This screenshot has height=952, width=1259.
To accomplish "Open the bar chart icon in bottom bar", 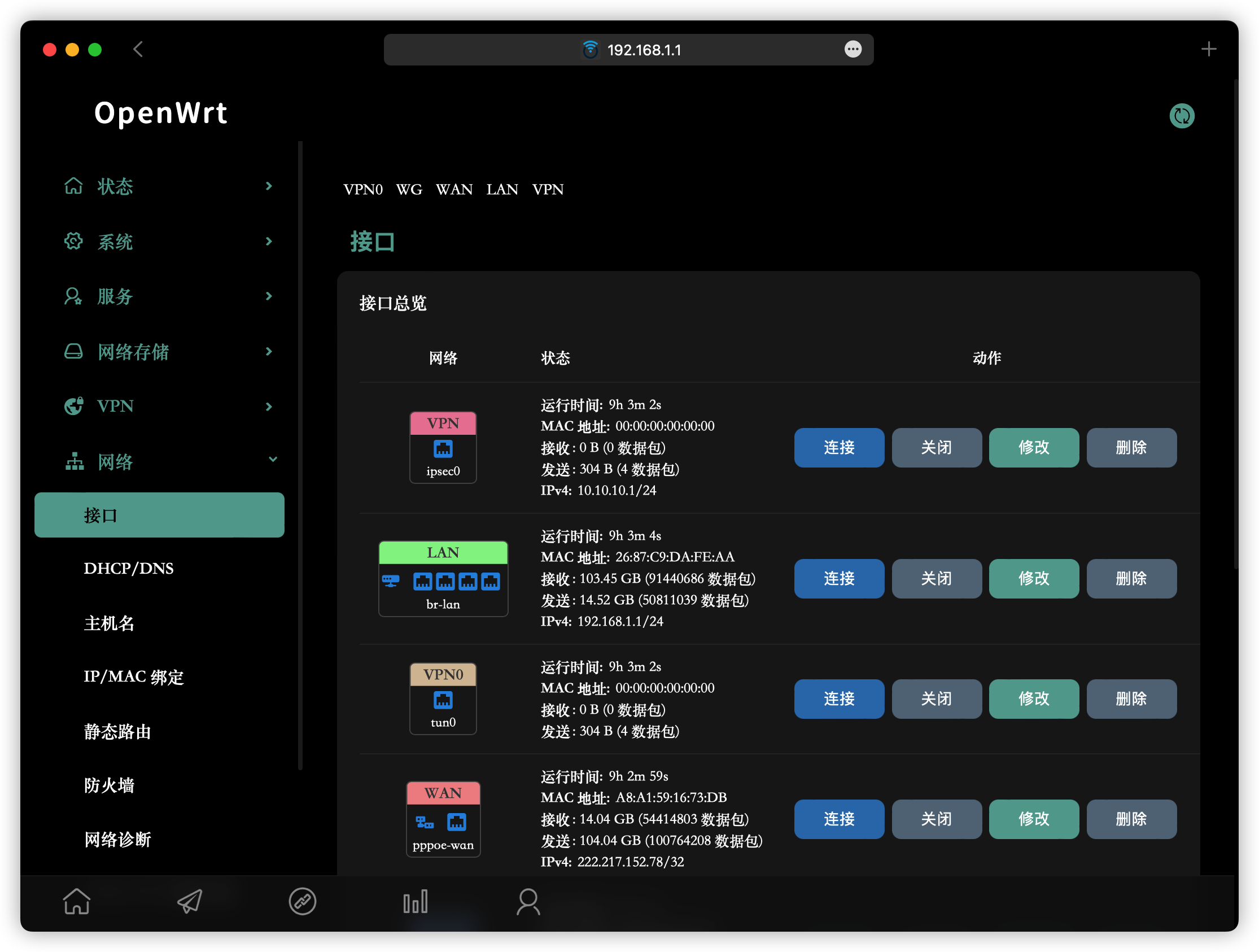I will tap(415, 902).
